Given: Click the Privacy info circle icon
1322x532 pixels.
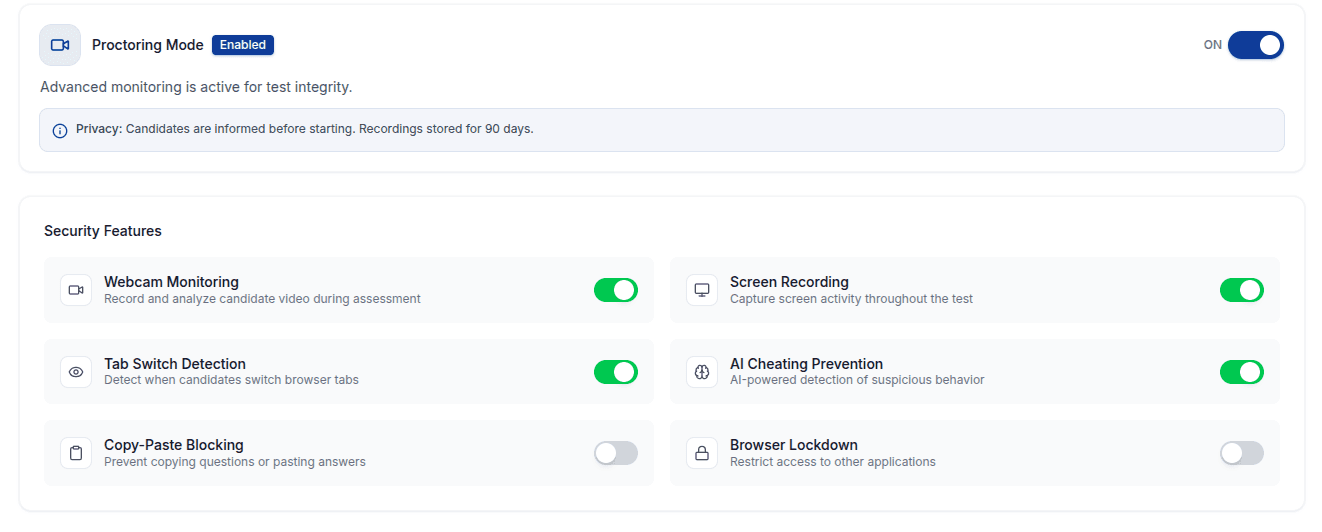Looking at the screenshot, I should coord(60,130).
